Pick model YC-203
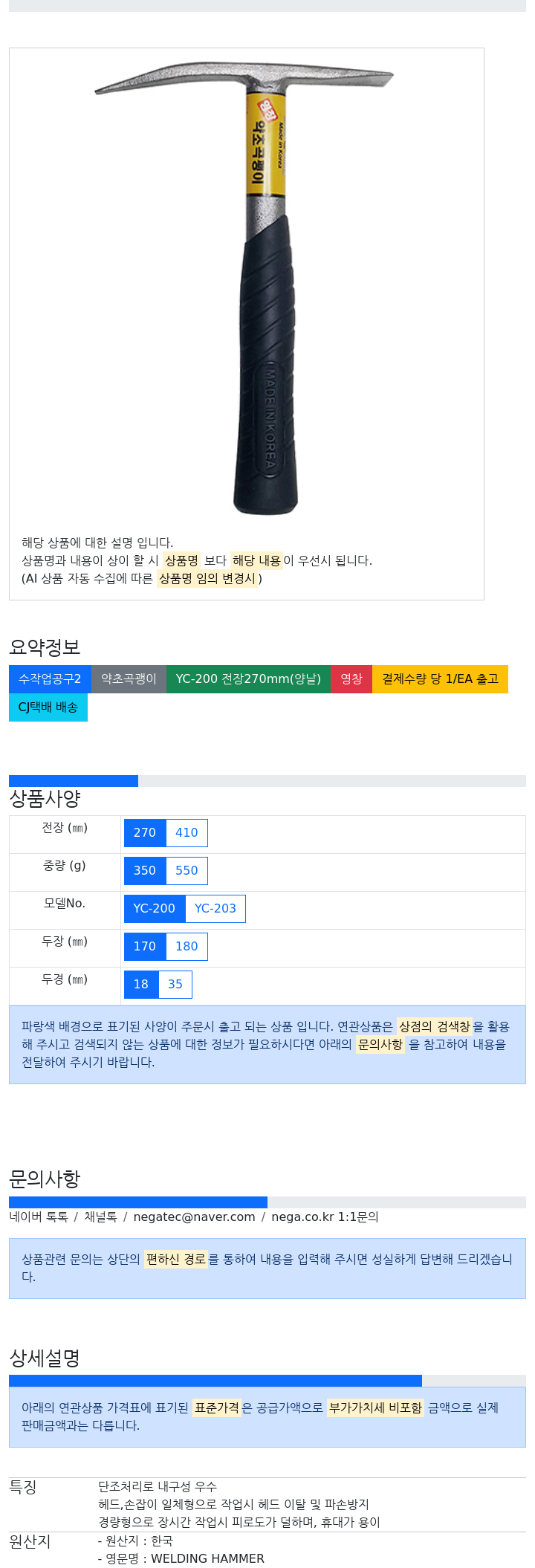 215,909
